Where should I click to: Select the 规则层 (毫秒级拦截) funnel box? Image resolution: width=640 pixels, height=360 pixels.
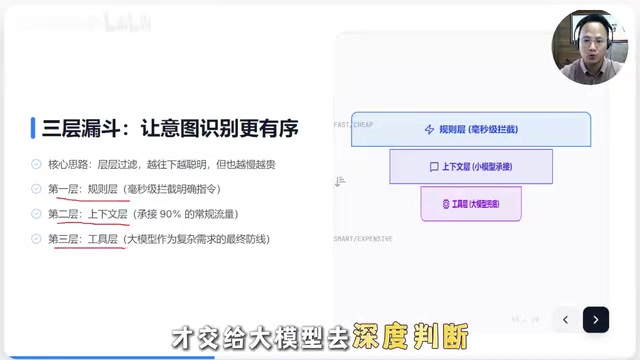point(471,129)
